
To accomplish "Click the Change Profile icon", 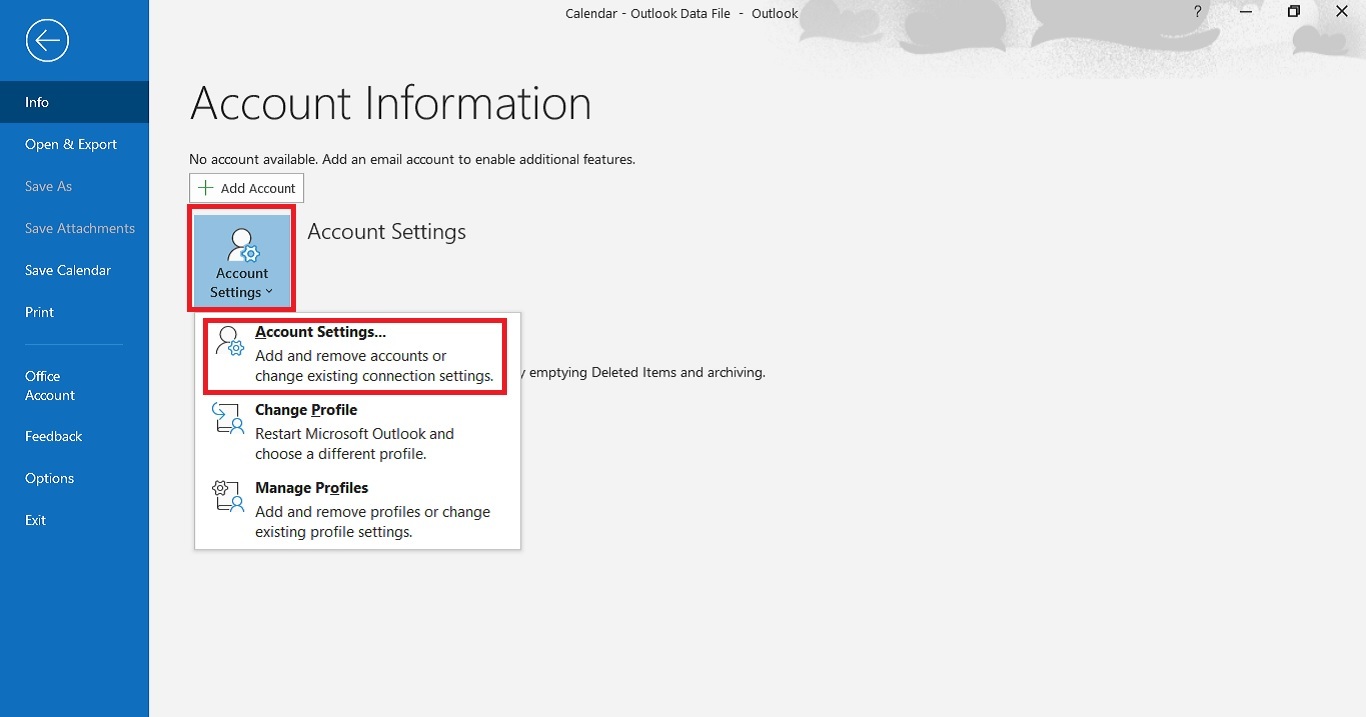I will click(x=230, y=419).
